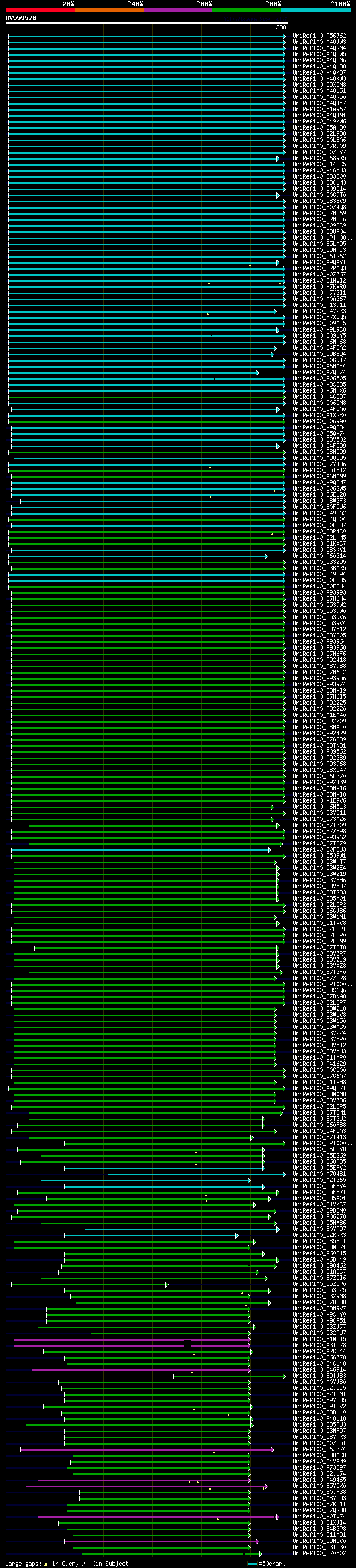The width and height of the screenshot is (356, 1568).
Task: Select hit label UniRef100_P93974
Action: (x=319, y=685)
